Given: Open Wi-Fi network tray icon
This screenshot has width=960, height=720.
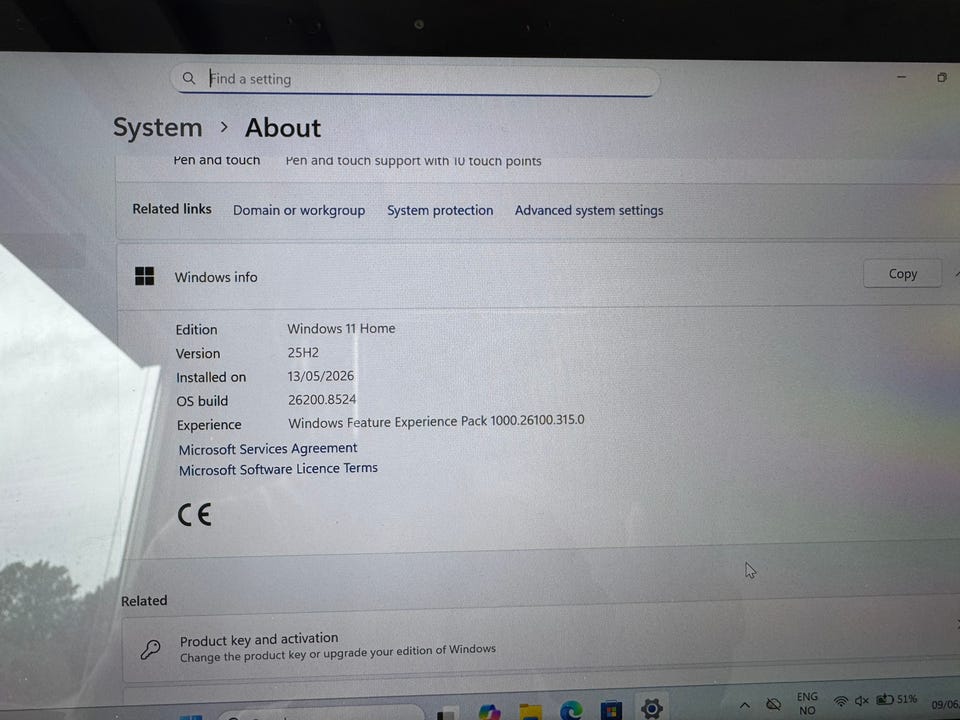Looking at the screenshot, I should coord(841,702).
